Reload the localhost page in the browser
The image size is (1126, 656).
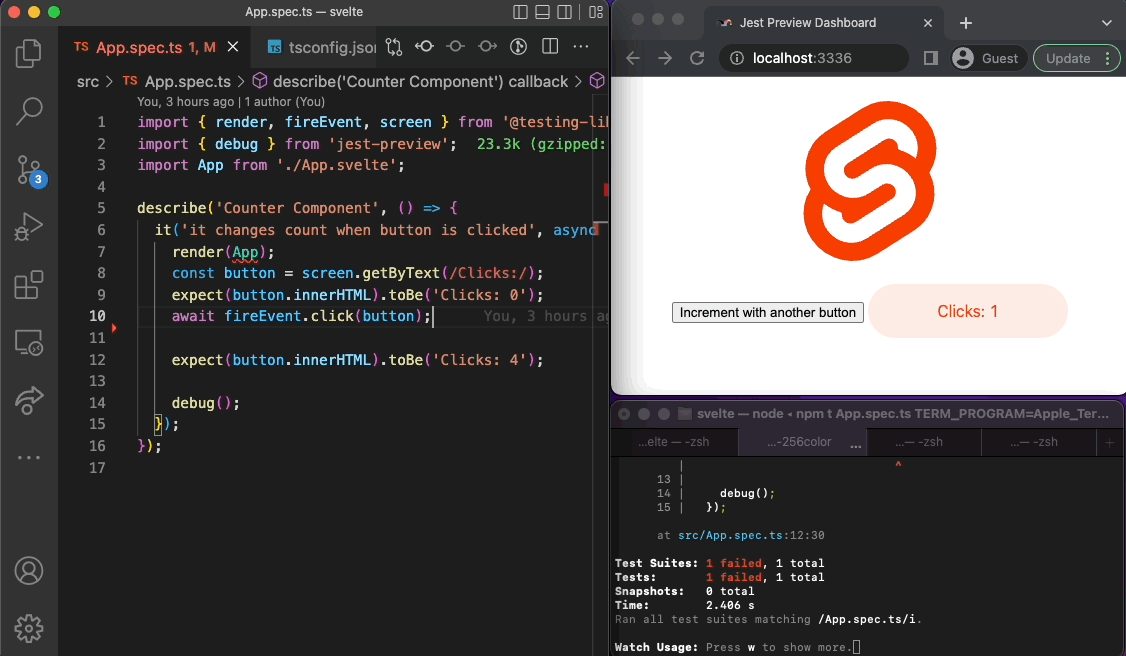click(697, 58)
